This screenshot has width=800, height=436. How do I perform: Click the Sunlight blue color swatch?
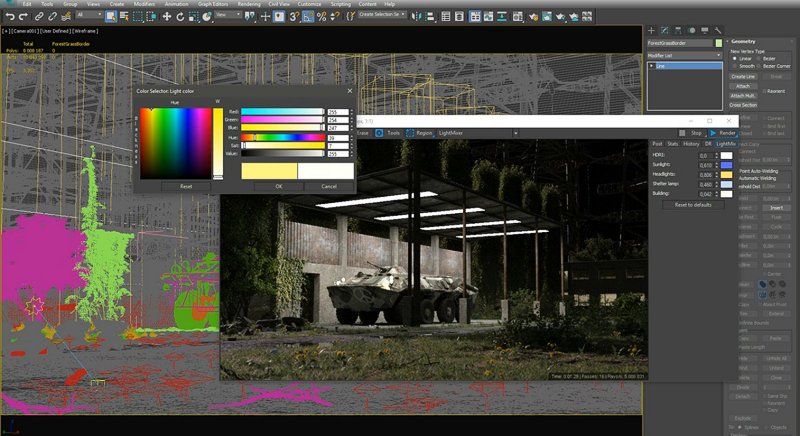pyautogui.click(x=726, y=165)
